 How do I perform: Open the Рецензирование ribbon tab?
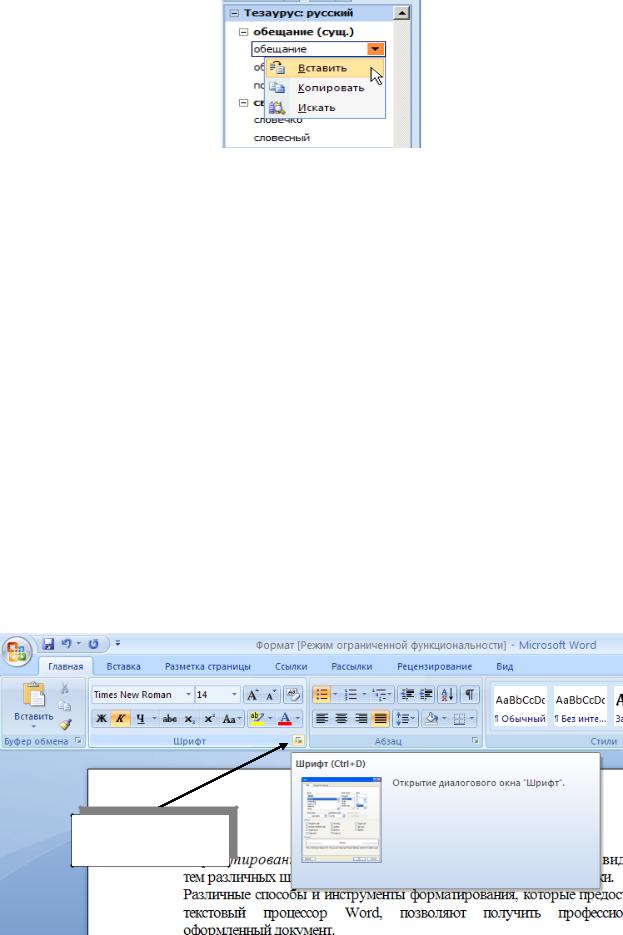click(435, 667)
